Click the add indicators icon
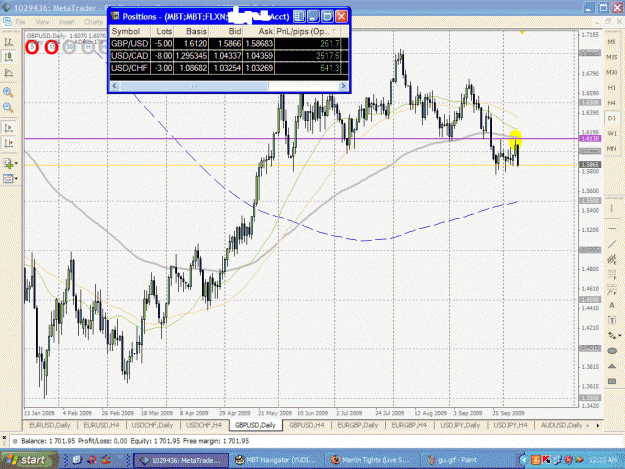 8,163
